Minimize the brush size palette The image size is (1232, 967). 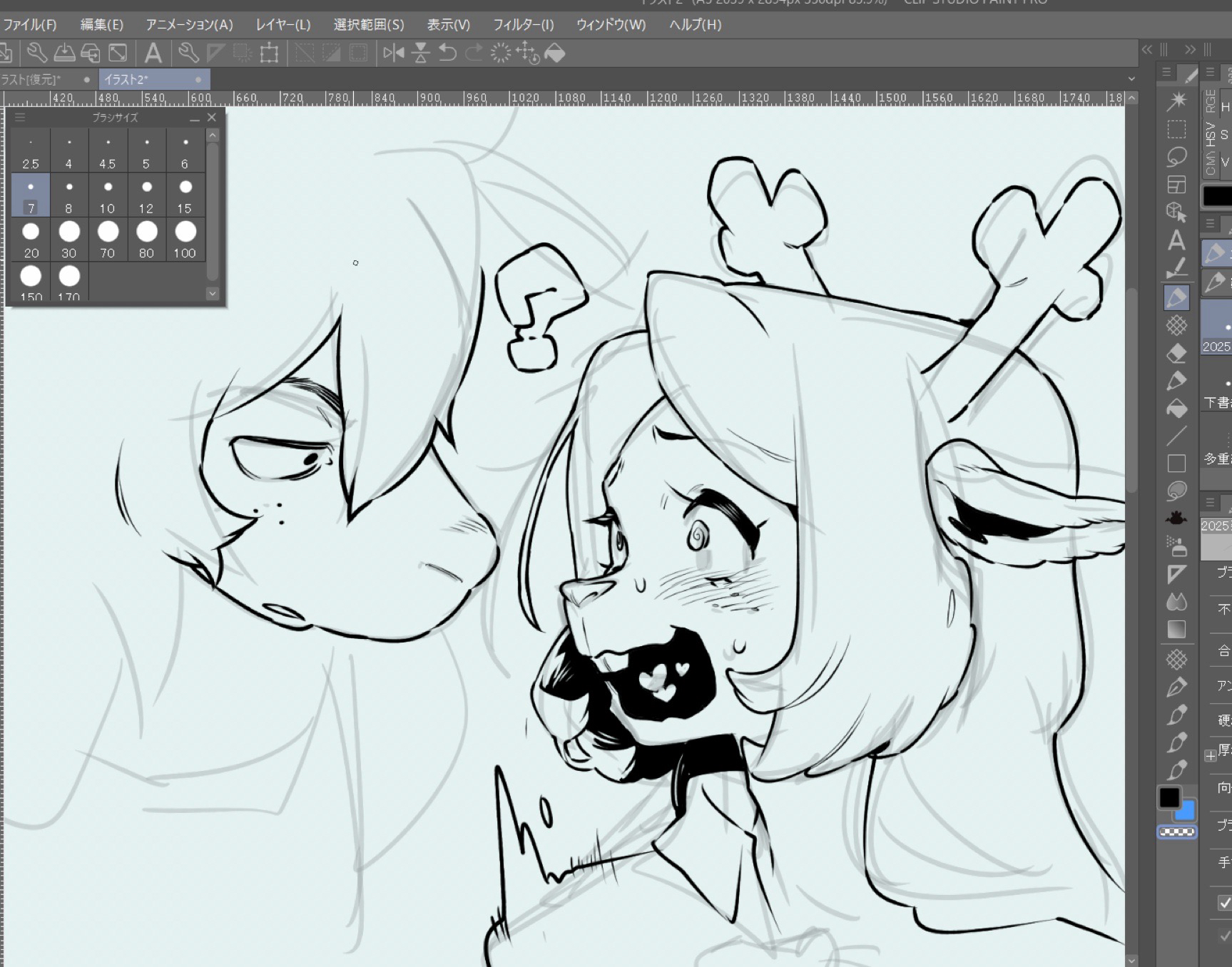pyautogui.click(x=195, y=118)
